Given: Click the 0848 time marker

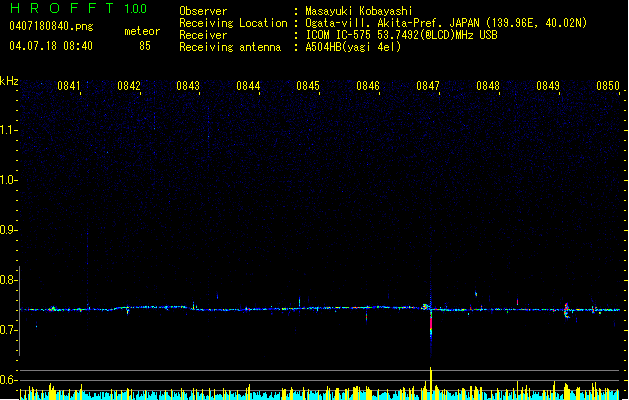Looking at the screenshot, I should [488, 86].
